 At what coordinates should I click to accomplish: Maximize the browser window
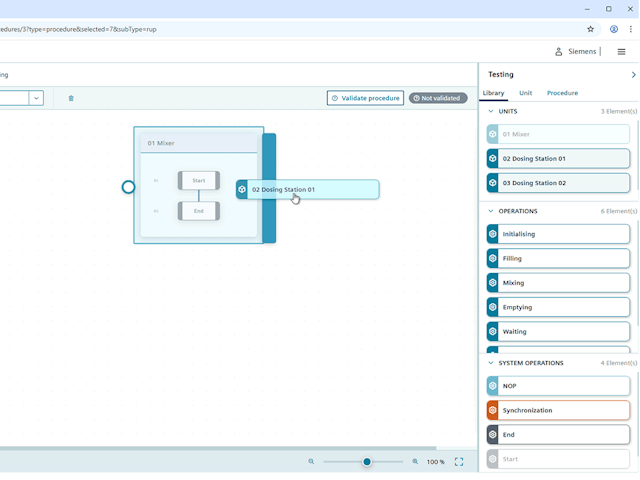(x=609, y=9)
